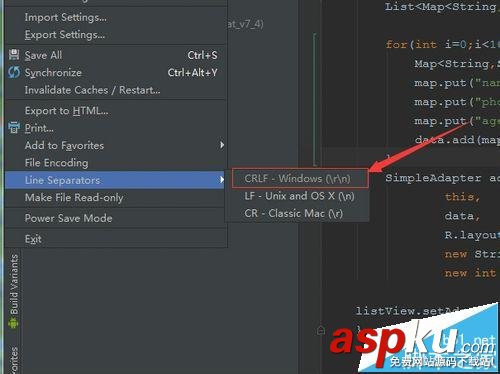
Task: Select CRLF - Windows line separator
Action: click(300, 178)
